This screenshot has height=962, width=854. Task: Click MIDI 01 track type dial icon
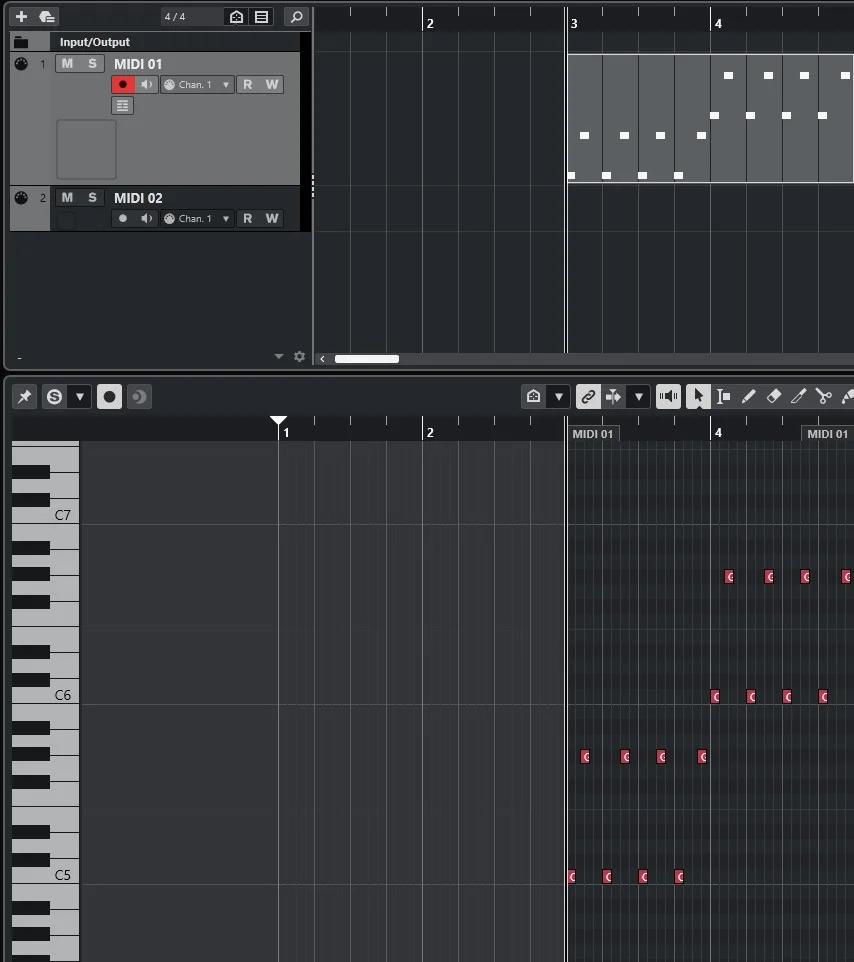(21, 64)
